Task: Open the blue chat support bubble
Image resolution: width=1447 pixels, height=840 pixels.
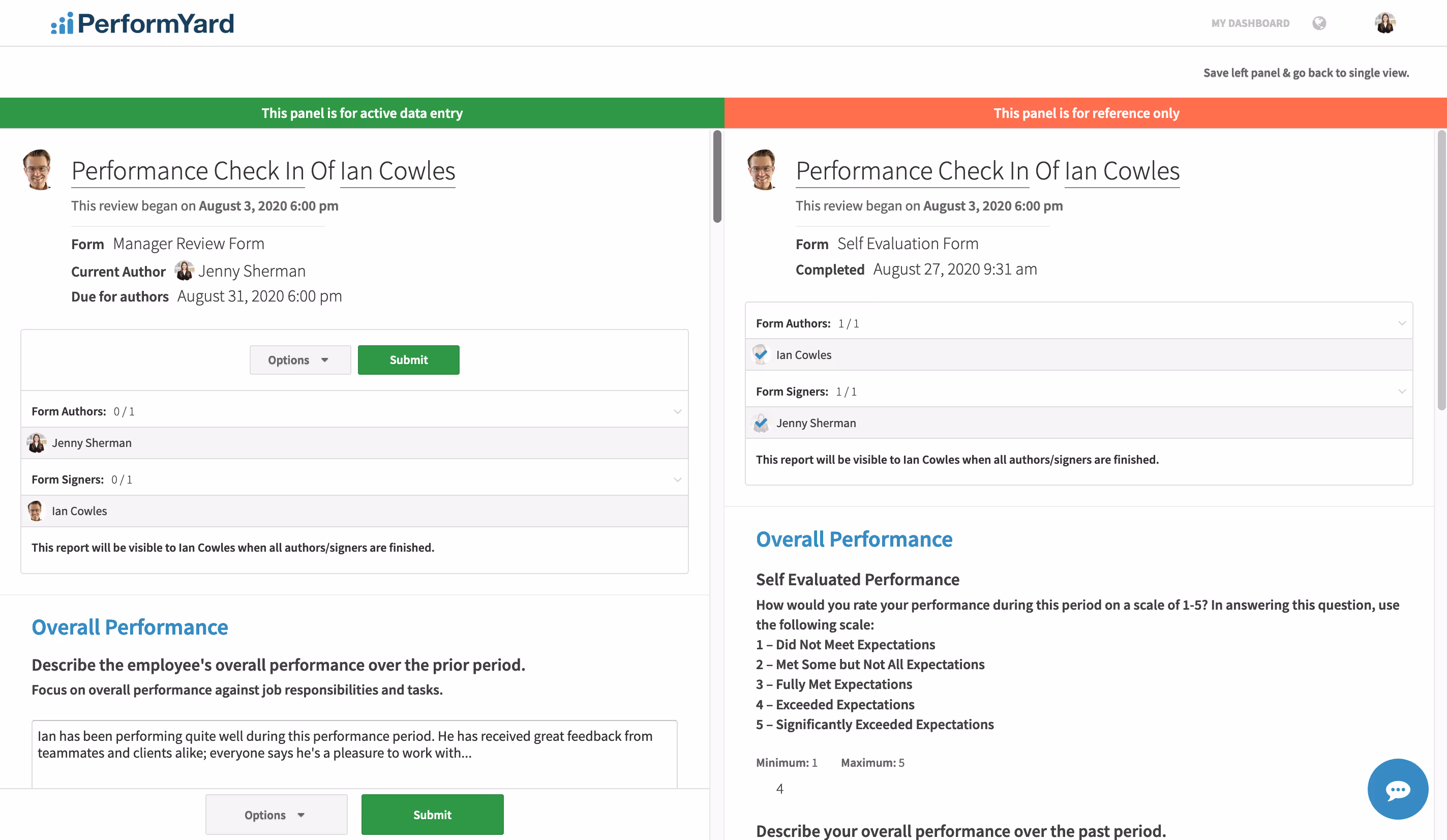Action: pos(1397,789)
